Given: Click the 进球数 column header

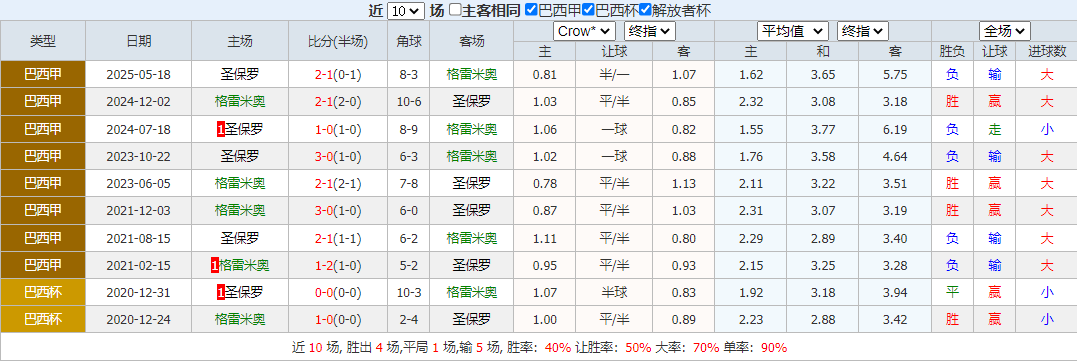Looking at the screenshot, I should pos(1047,52).
